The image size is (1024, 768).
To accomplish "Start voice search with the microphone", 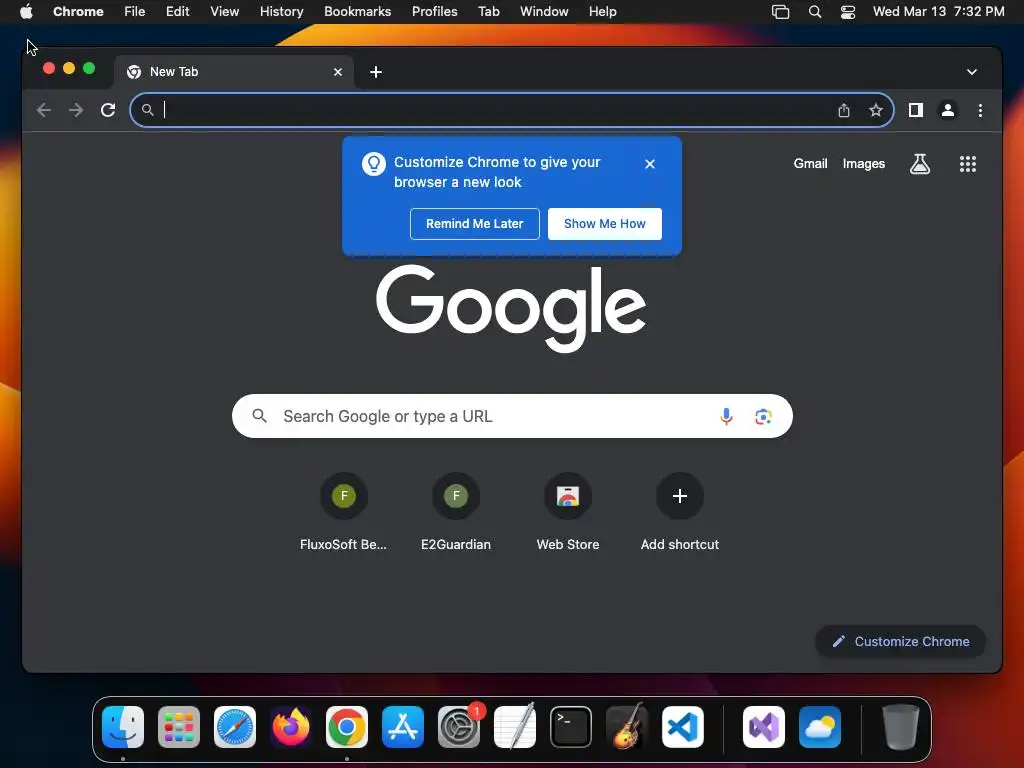I will point(726,416).
